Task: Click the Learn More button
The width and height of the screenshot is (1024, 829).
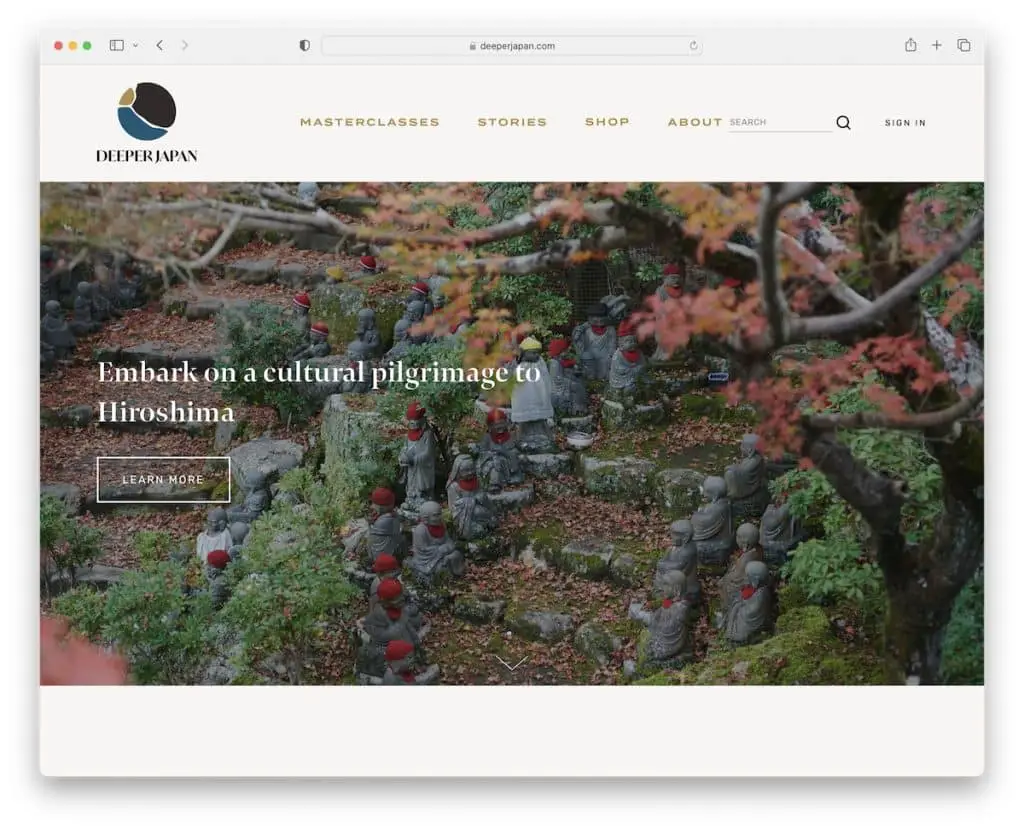Action: (163, 480)
